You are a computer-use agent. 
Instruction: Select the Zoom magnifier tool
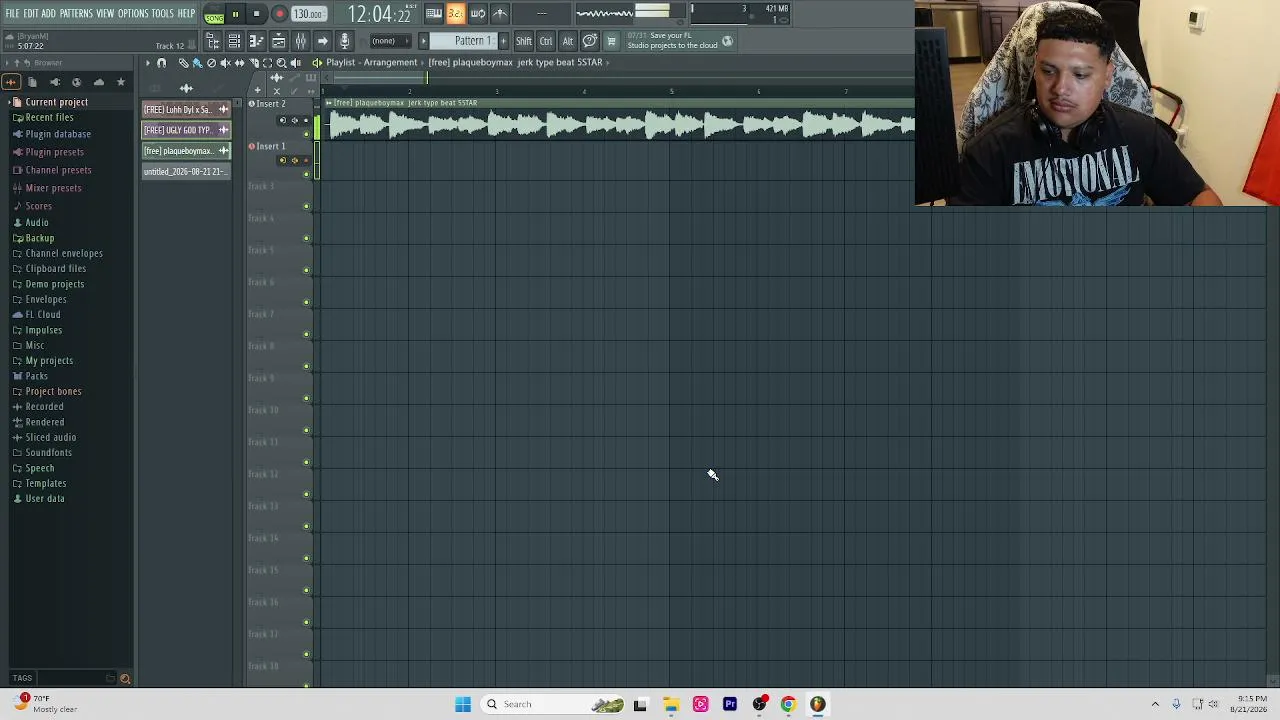click(x=281, y=62)
